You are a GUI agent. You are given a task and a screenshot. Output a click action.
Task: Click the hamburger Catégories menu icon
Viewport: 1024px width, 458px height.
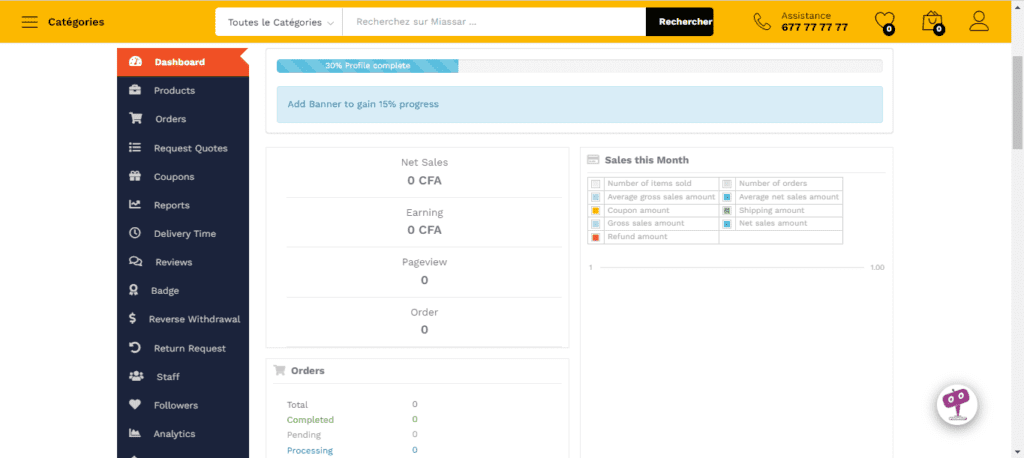pyautogui.click(x=30, y=22)
